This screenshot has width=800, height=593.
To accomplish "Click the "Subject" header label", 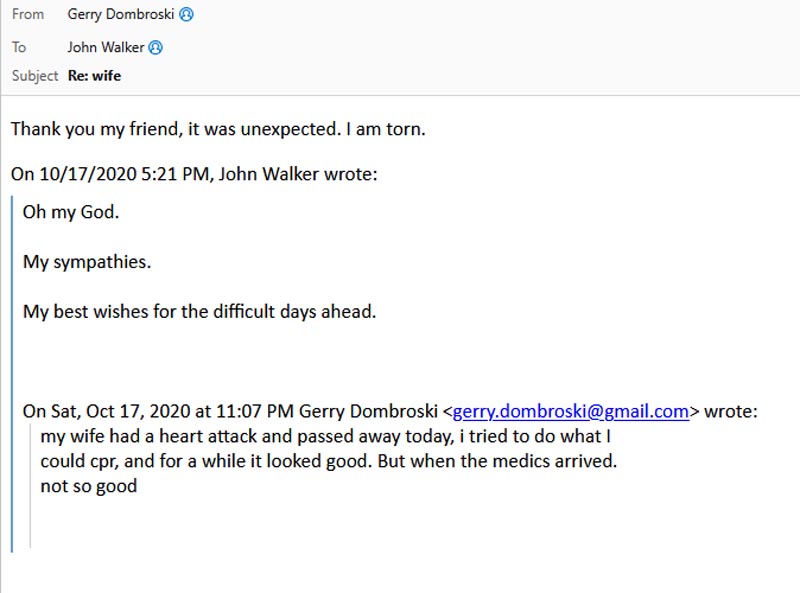I will (36, 75).
